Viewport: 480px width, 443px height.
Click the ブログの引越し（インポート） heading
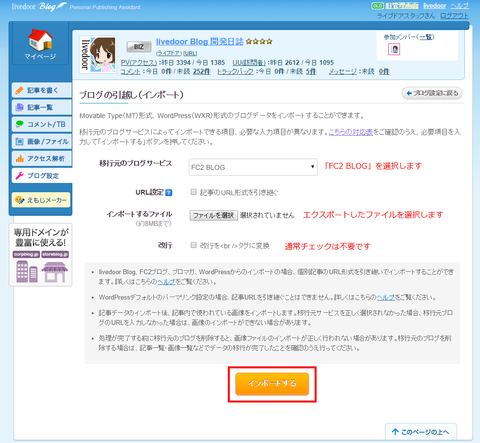tap(131, 95)
